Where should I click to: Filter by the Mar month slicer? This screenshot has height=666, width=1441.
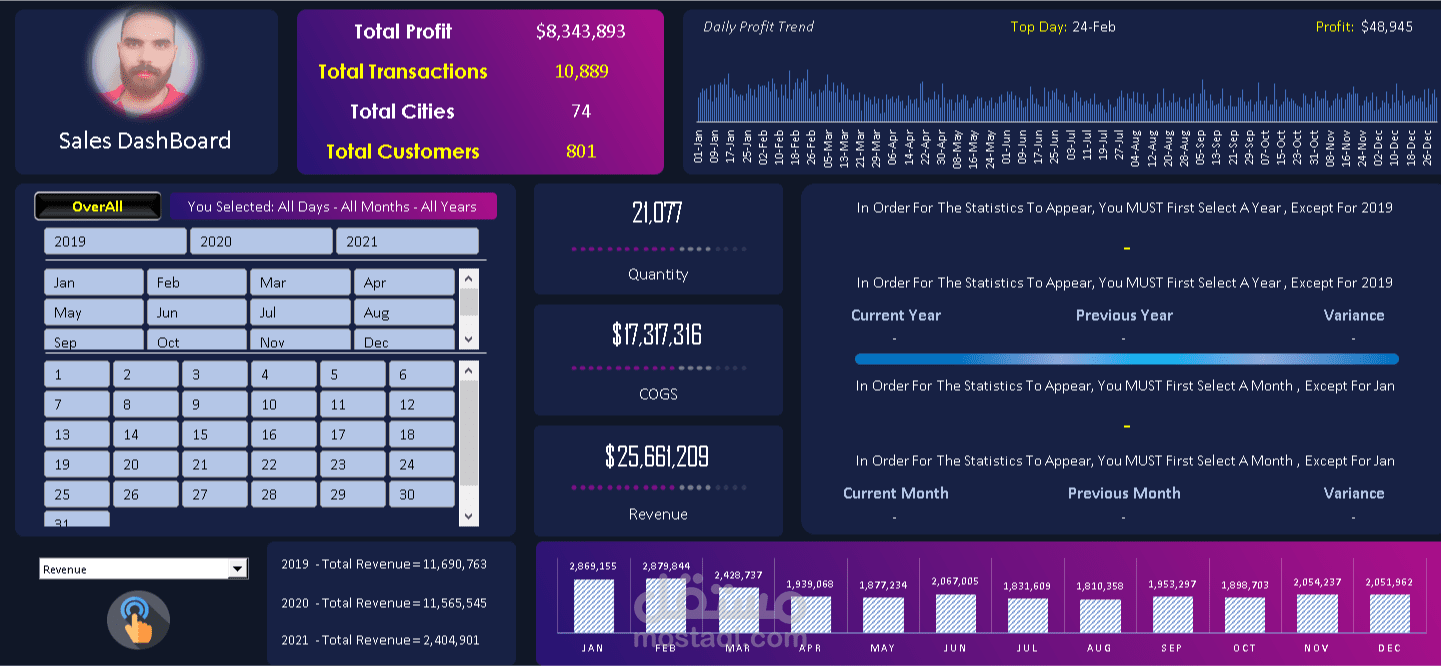[300, 282]
